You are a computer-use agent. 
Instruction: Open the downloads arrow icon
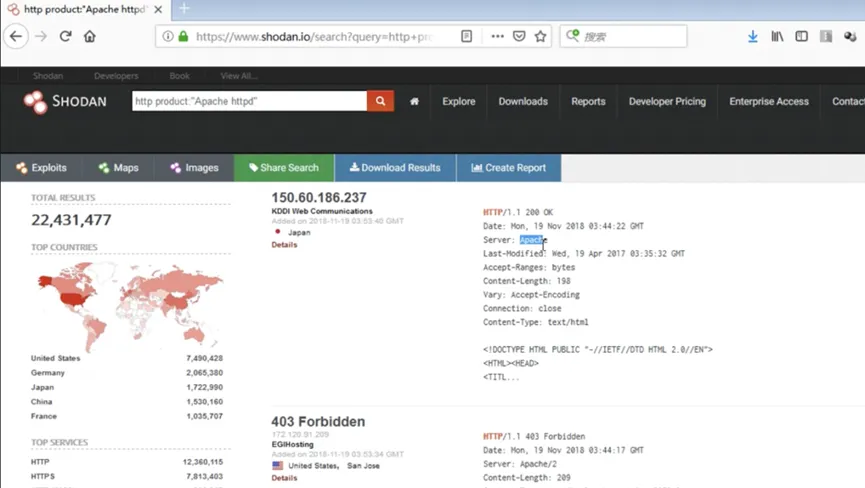pos(752,36)
